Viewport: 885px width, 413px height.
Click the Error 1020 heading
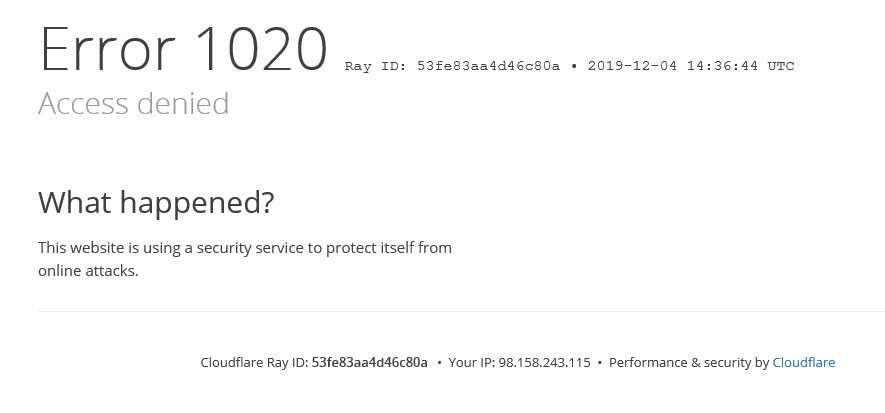coord(183,49)
